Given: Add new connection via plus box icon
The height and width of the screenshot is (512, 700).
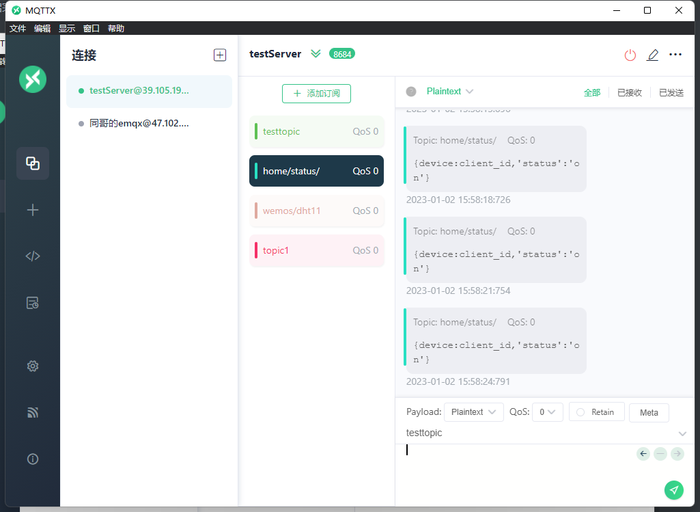Looking at the screenshot, I should (x=220, y=55).
